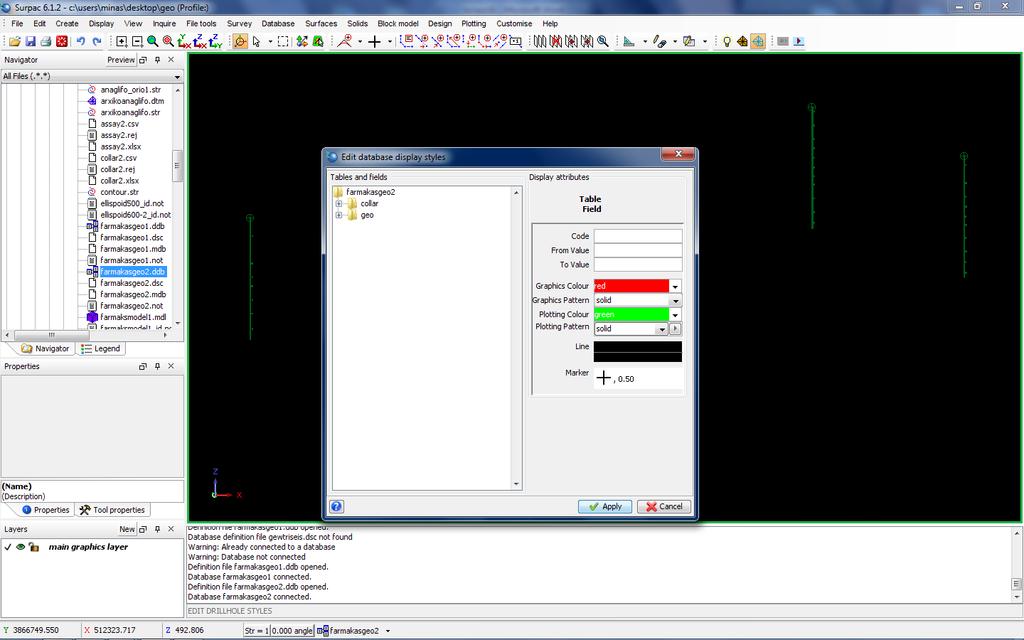Toggle the highlighted snap mode icon
The height and width of the screenshot is (640, 1024).
click(758, 41)
